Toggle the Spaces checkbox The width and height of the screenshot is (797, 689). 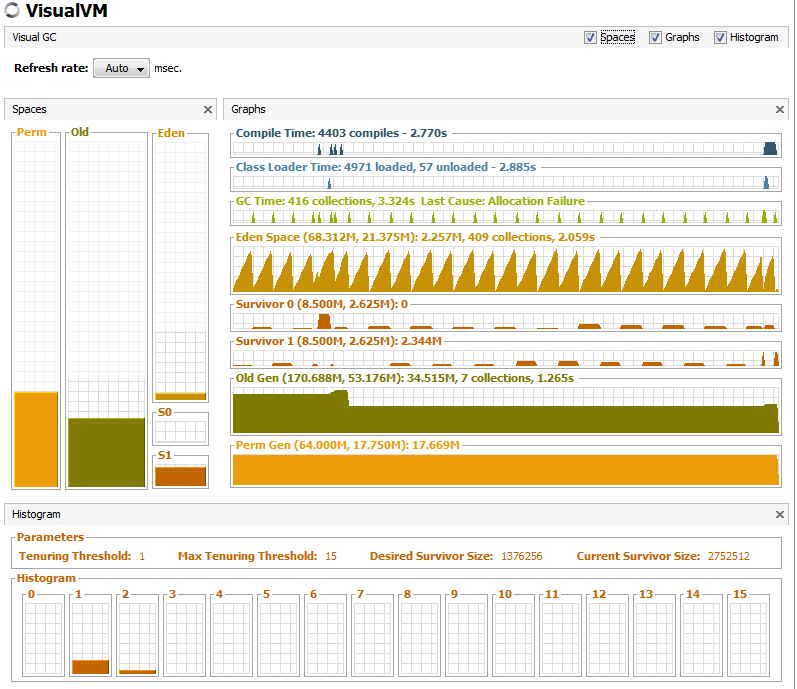[x=590, y=38]
